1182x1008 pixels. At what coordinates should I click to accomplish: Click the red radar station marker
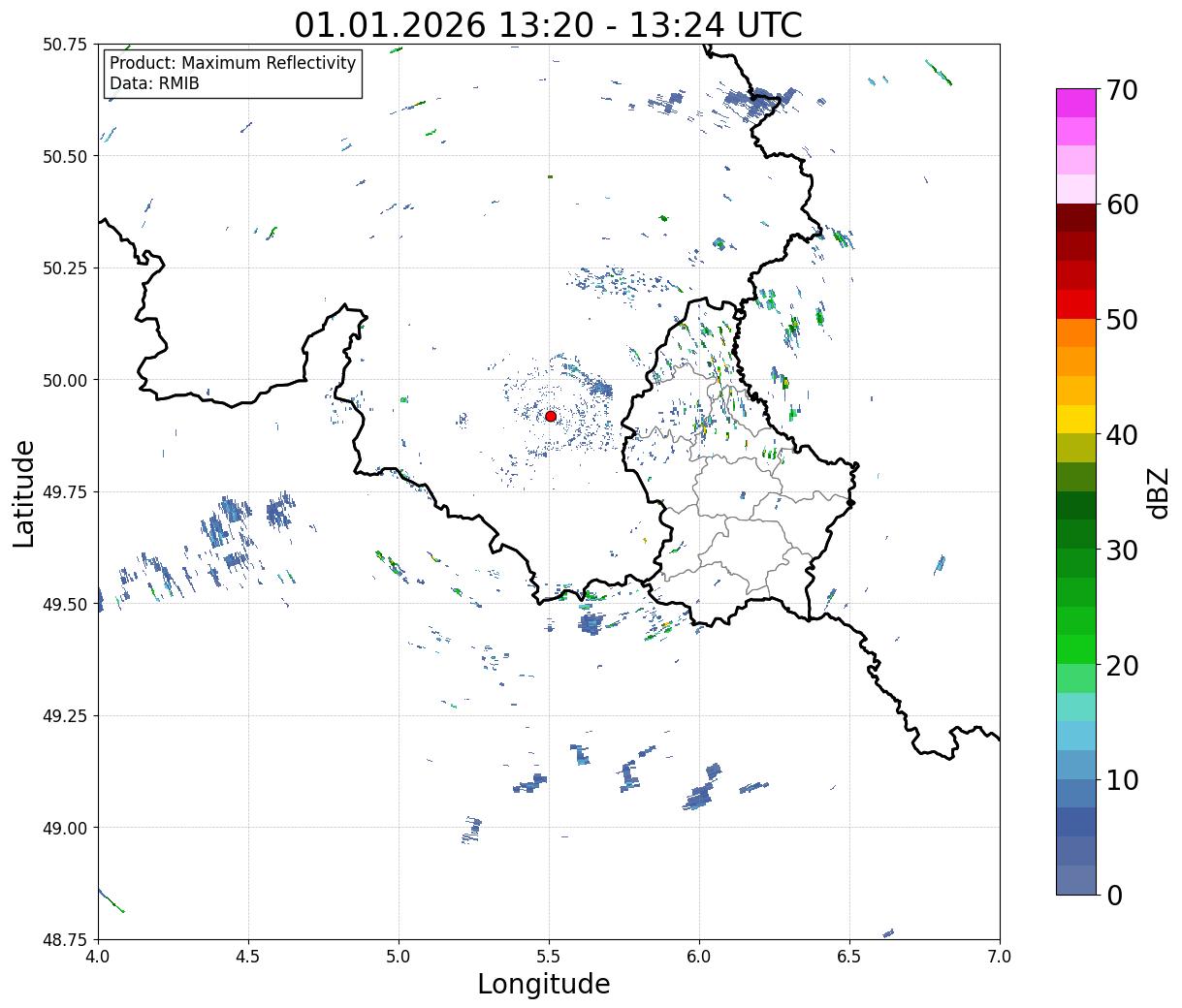551,416
